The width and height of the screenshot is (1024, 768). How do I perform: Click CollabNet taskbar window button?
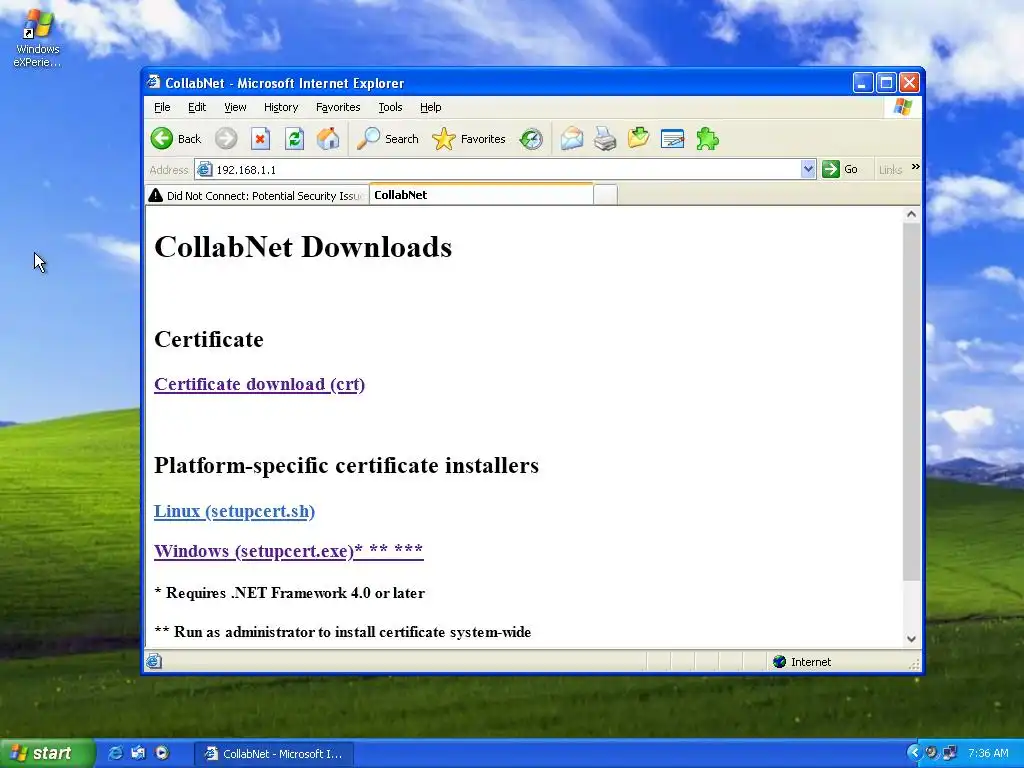pos(274,754)
